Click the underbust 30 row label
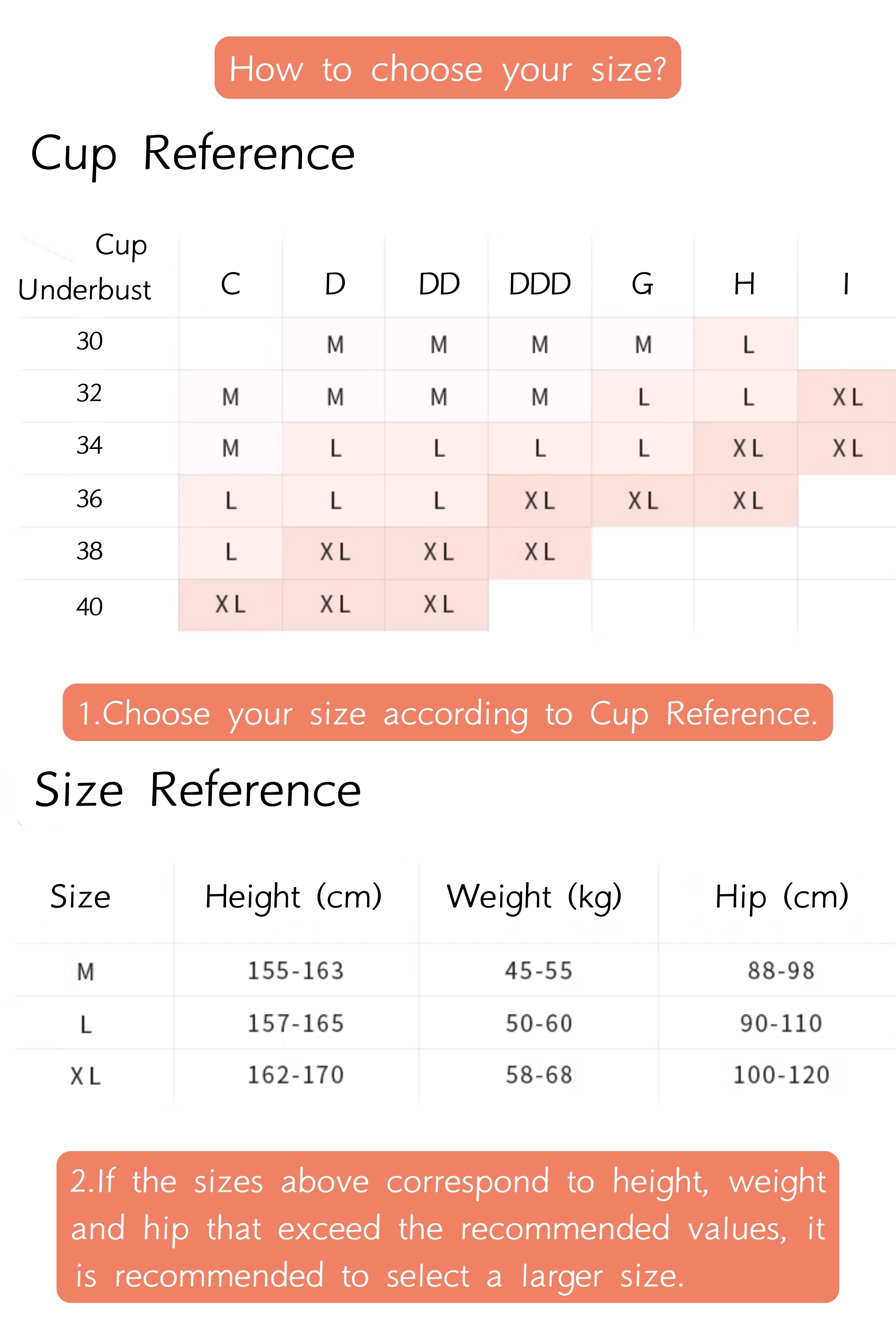Viewport: 896px width, 1344px height. [x=90, y=341]
